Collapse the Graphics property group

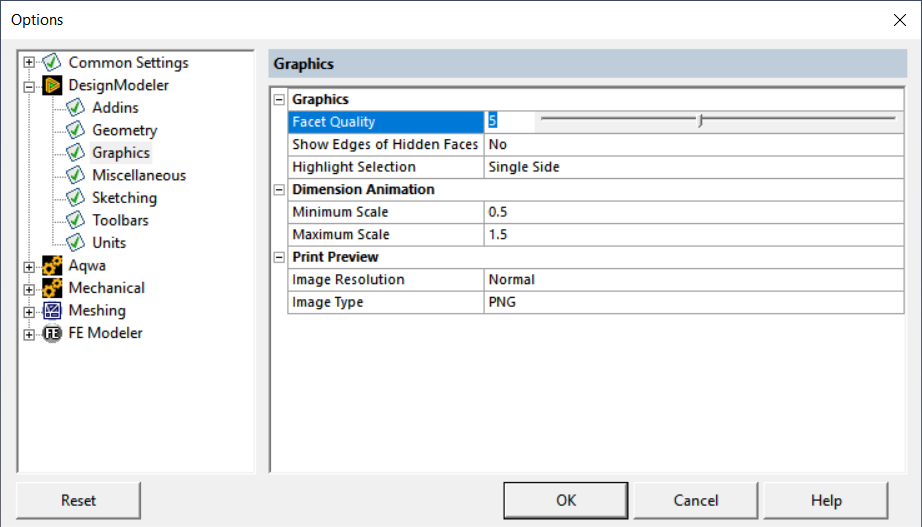click(x=279, y=99)
